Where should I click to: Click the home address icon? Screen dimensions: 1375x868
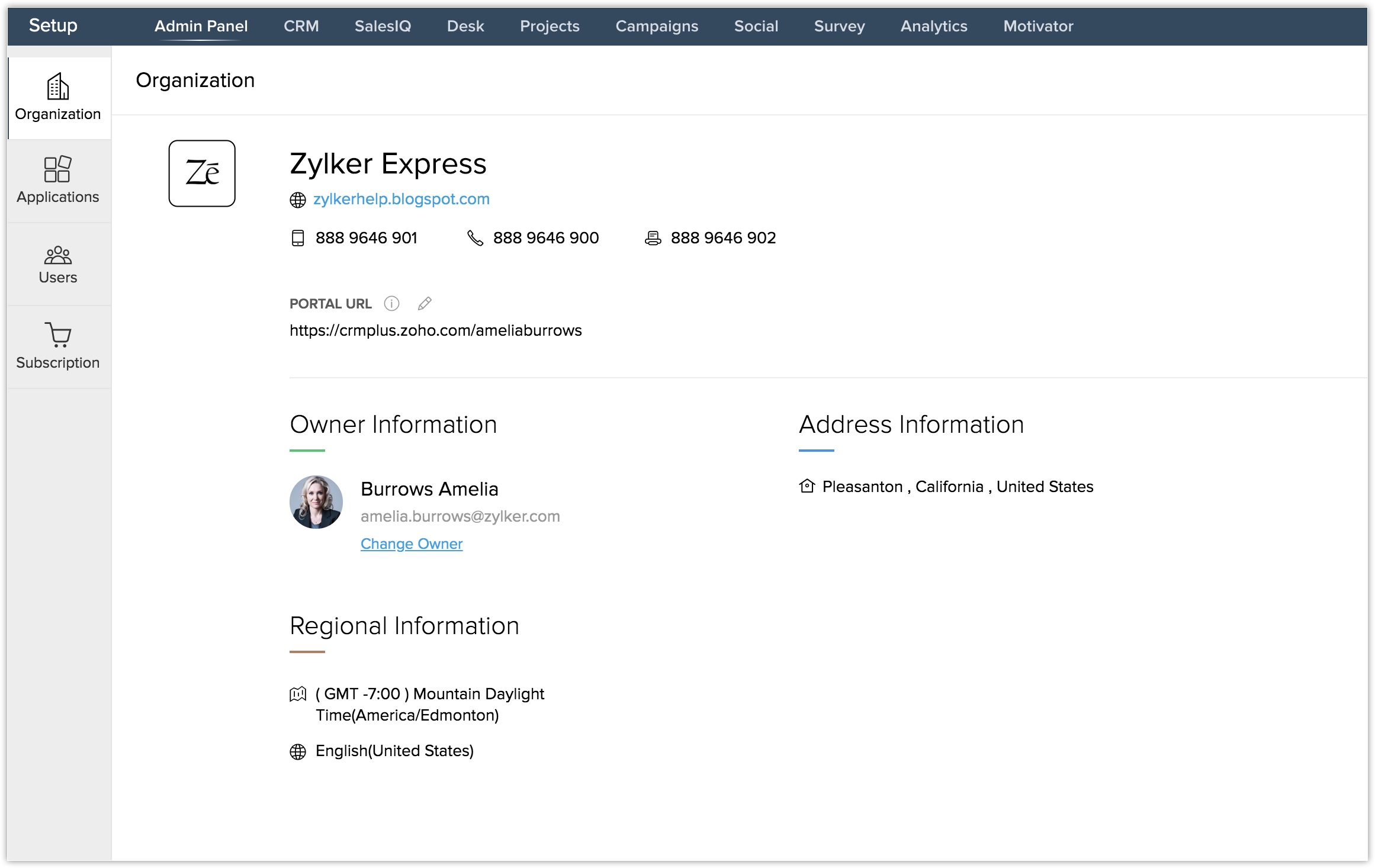click(807, 486)
